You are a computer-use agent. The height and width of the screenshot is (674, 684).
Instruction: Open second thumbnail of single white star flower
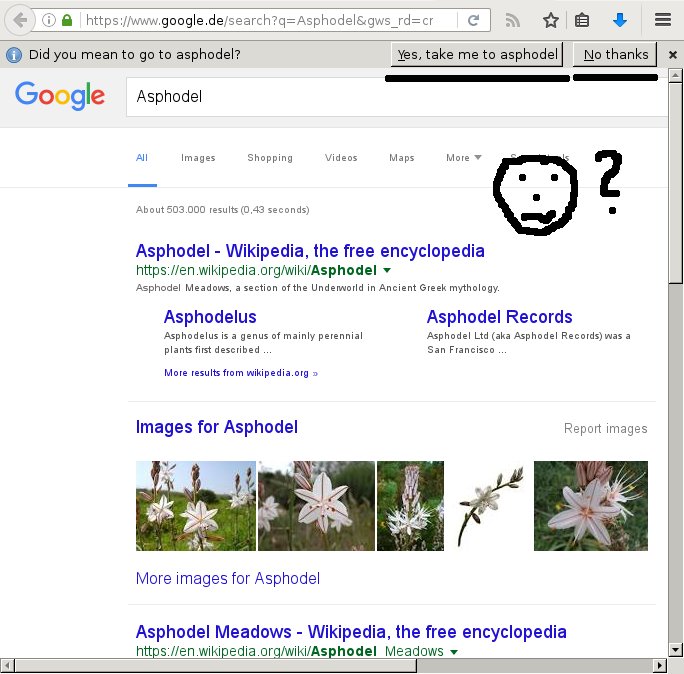point(316,506)
